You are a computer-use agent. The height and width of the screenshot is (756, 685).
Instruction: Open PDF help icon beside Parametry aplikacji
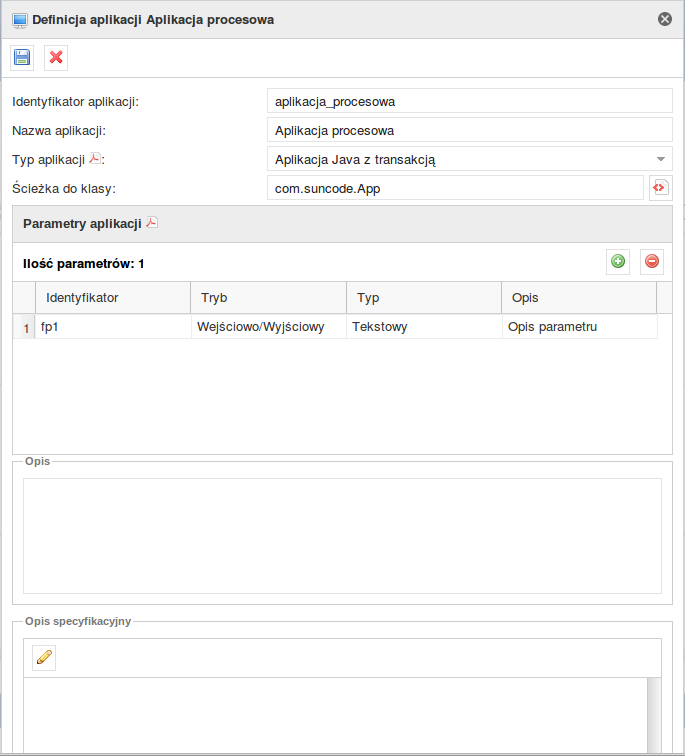[x=152, y=222]
